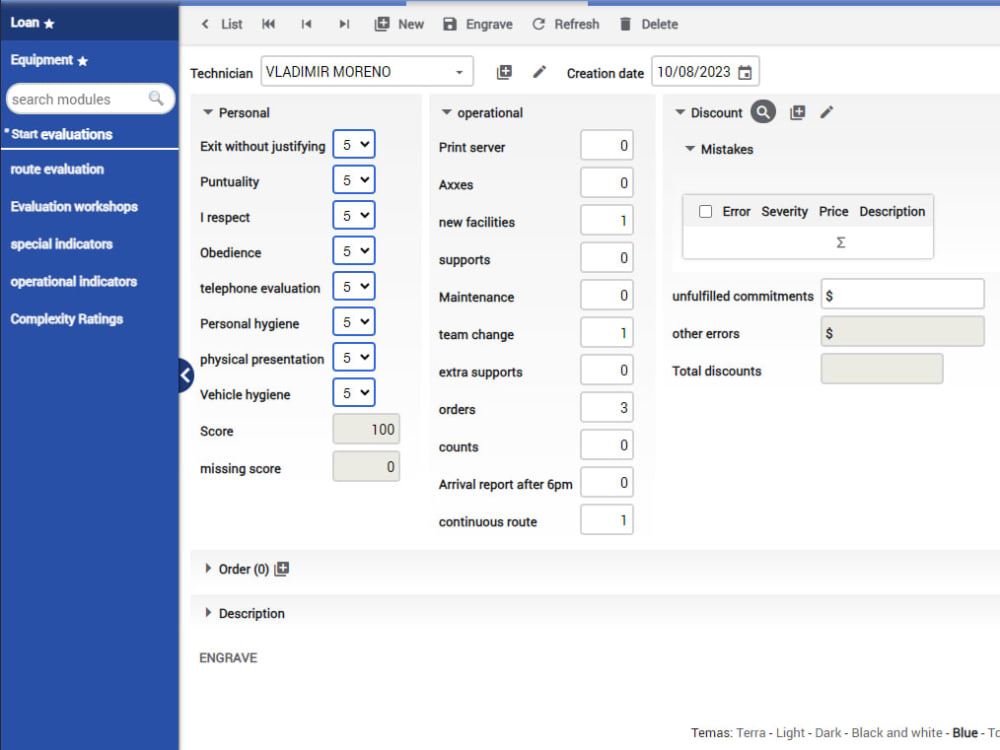Go to last record icon
This screenshot has width=1000, height=750.
point(344,24)
